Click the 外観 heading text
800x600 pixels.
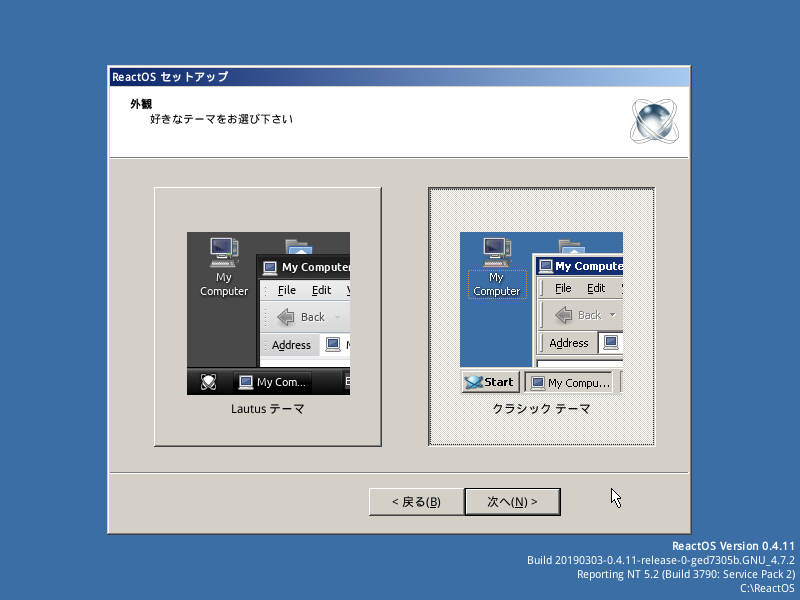[141, 104]
